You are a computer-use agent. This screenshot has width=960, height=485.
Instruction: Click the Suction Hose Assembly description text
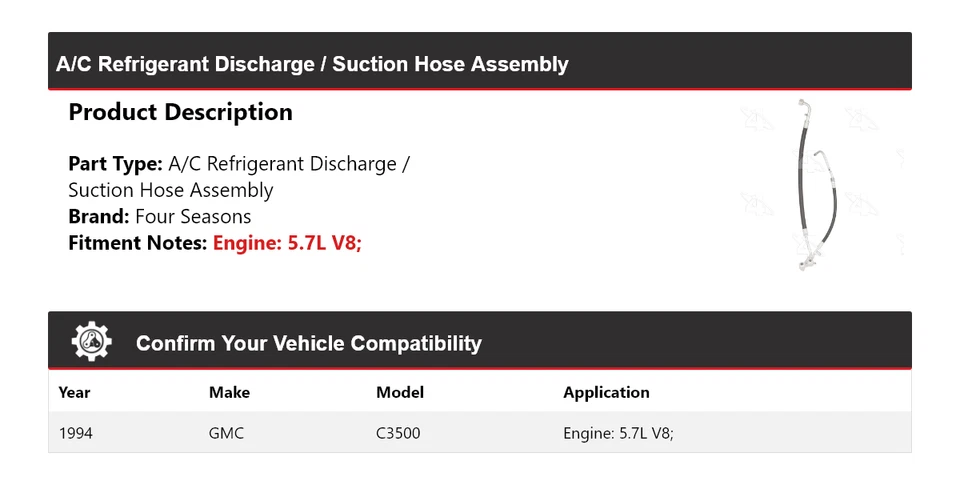tap(170, 190)
